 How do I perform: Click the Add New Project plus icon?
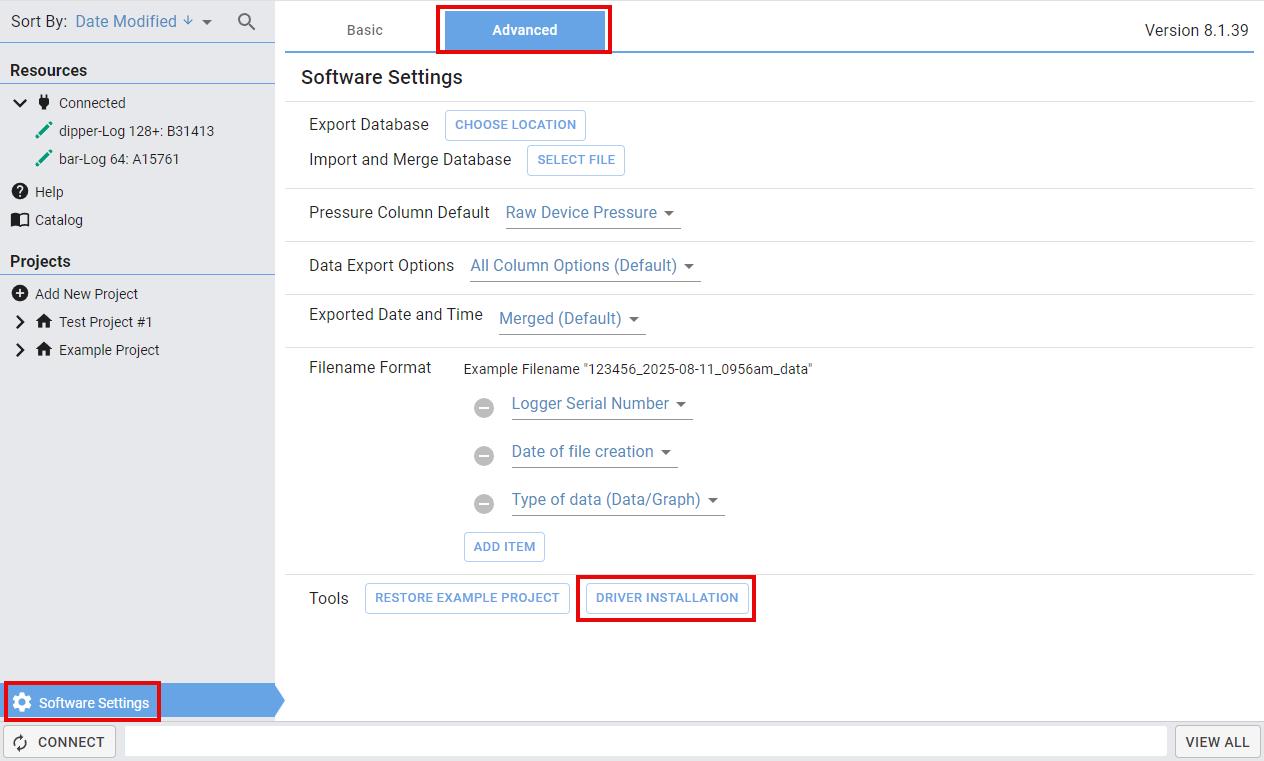pyautogui.click(x=20, y=293)
